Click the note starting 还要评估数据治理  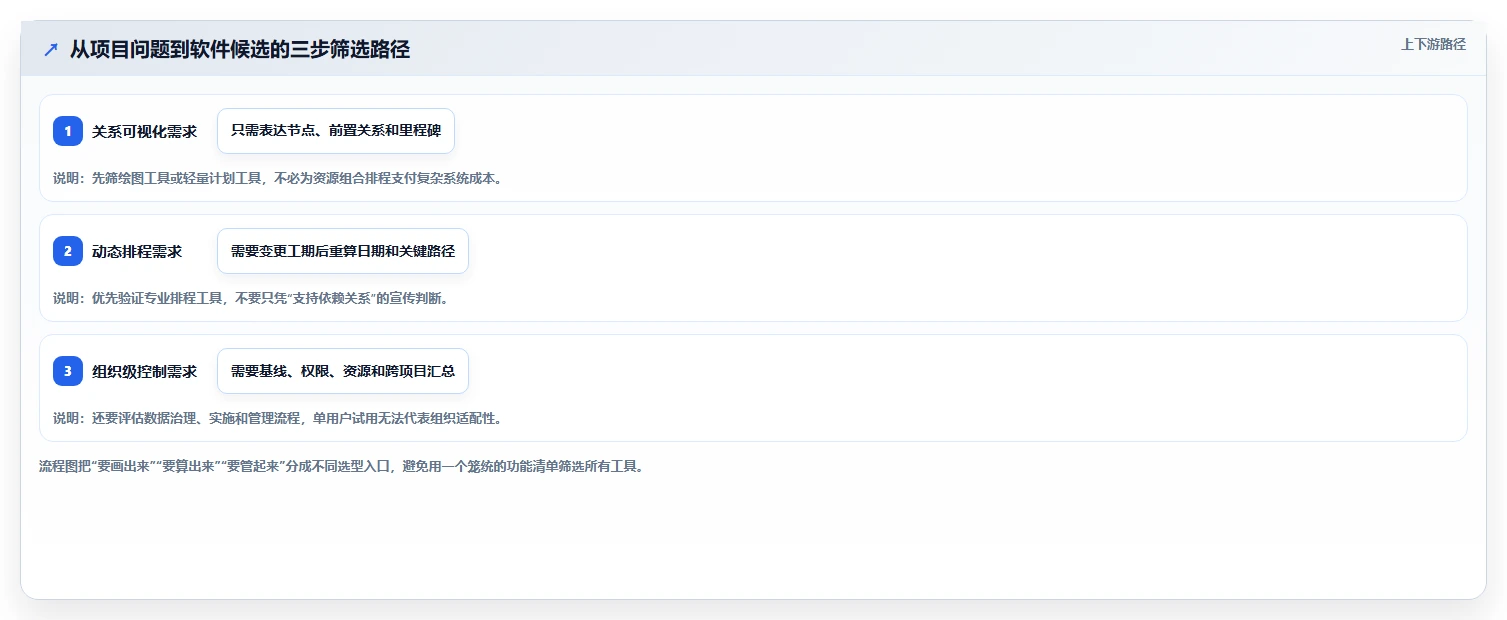277,418
